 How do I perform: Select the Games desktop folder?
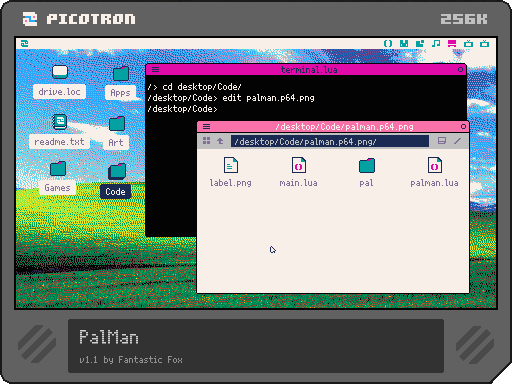(57, 177)
